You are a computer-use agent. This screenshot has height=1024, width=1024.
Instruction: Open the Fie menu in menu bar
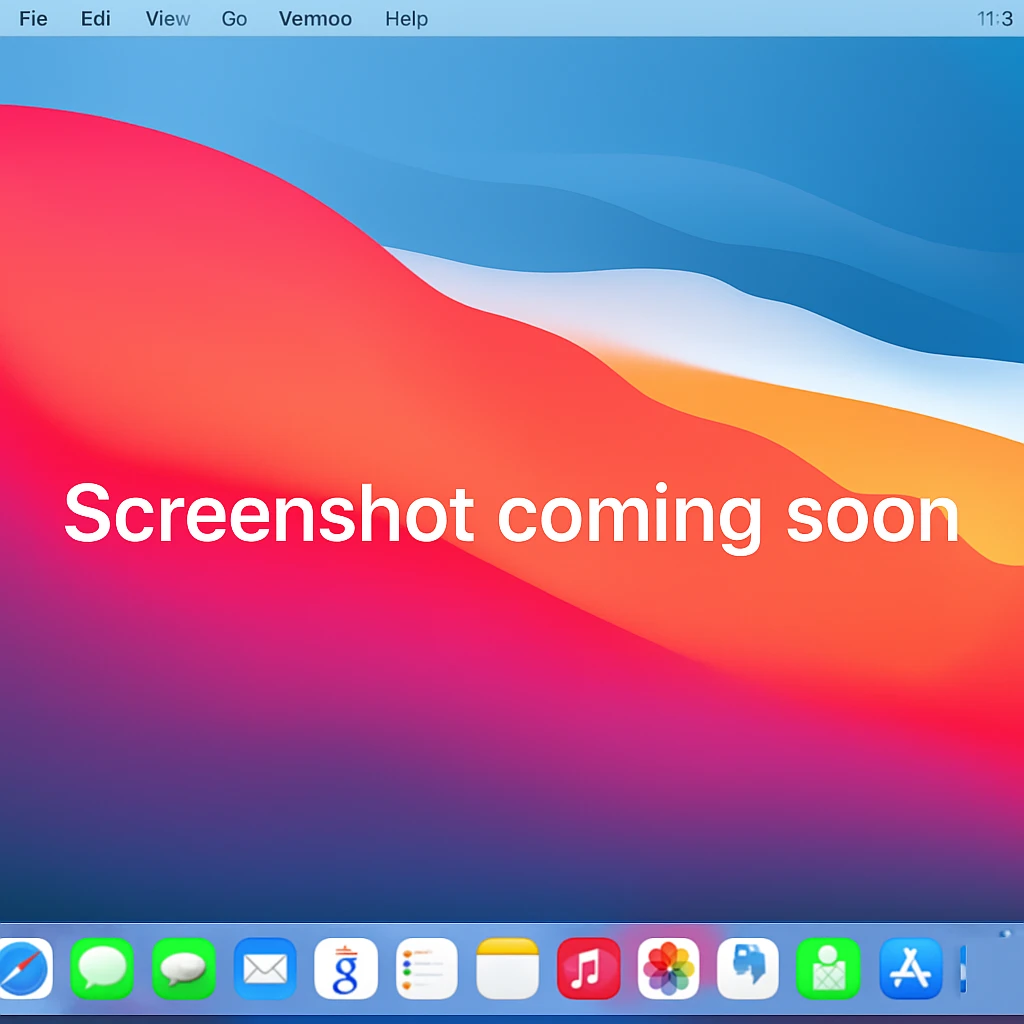click(33, 18)
